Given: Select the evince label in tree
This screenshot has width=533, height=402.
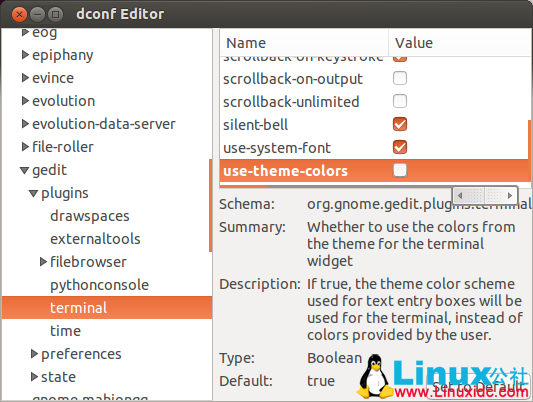Looking at the screenshot, I should pos(53,78).
